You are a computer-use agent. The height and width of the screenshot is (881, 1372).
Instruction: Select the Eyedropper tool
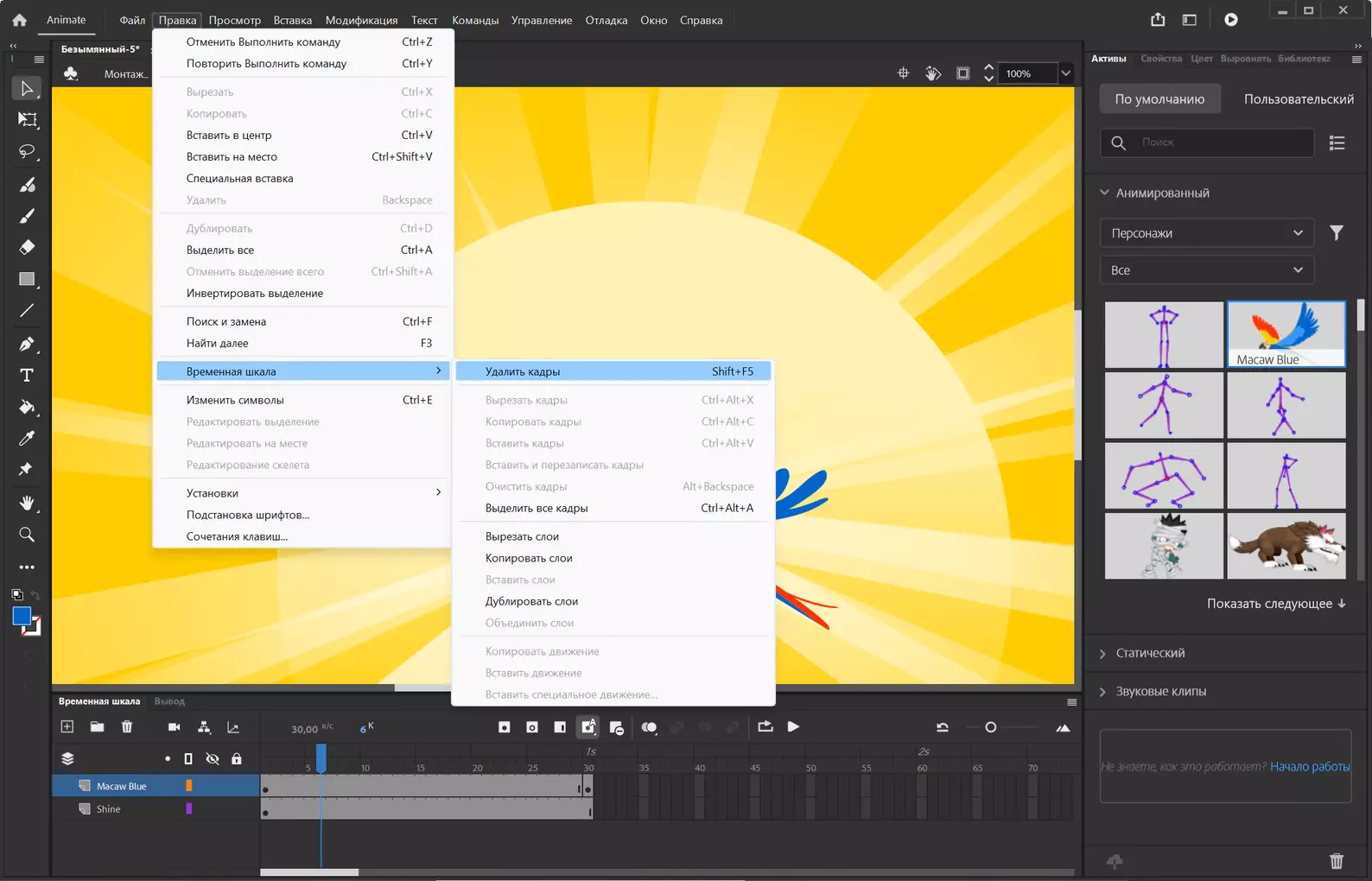[27, 439]
